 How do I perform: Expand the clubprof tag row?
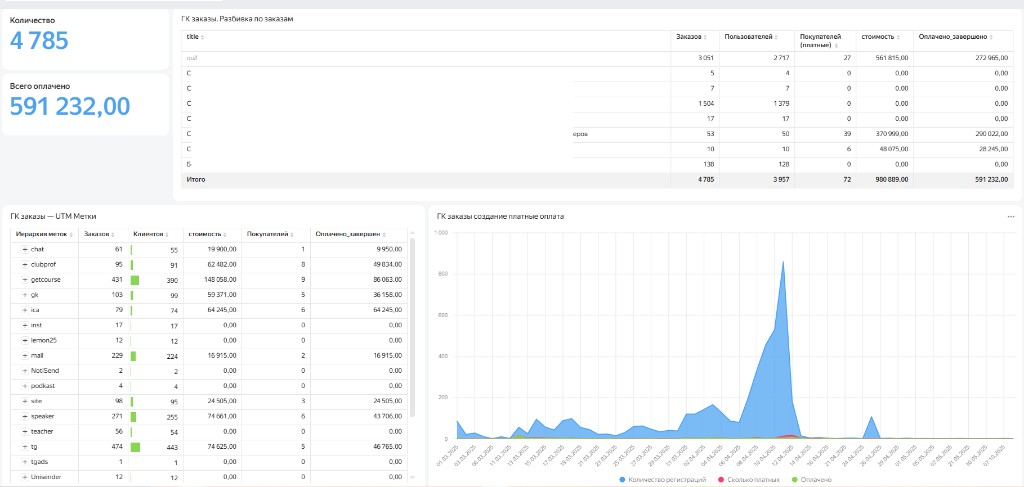click(x=25, y=264)
